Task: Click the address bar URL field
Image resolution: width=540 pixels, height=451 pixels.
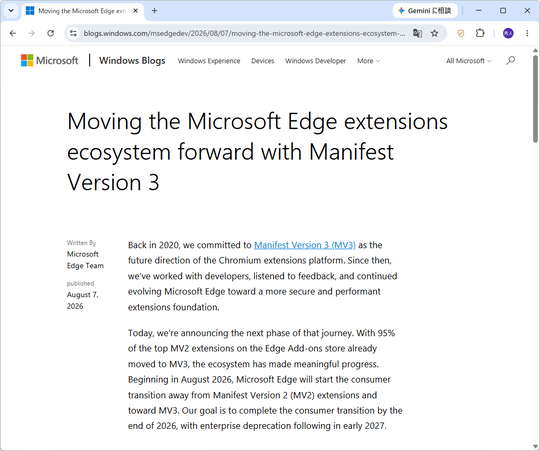Action: tap(244, 33)
